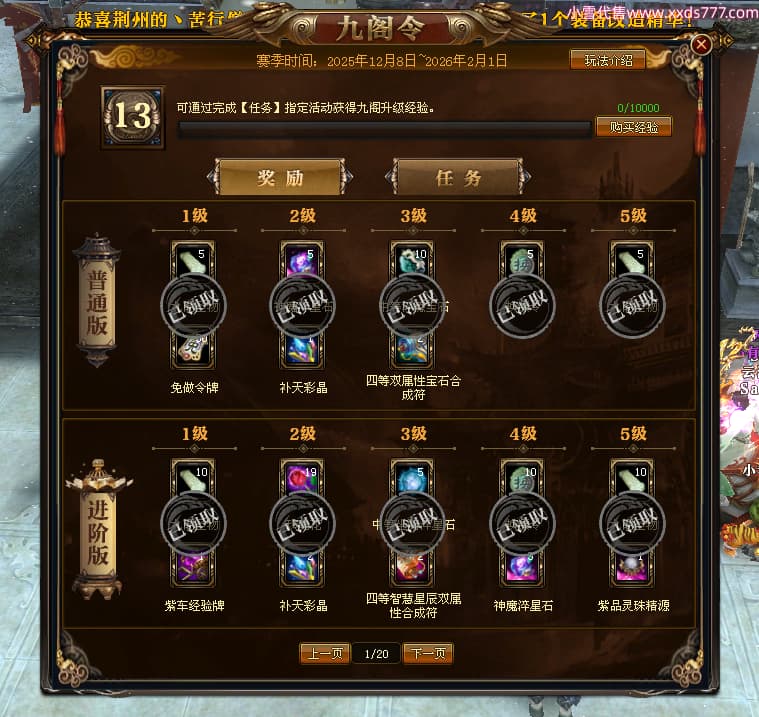Click the 进阶版 lantern banner
759x717 pixels.
(x=98, y=530)
